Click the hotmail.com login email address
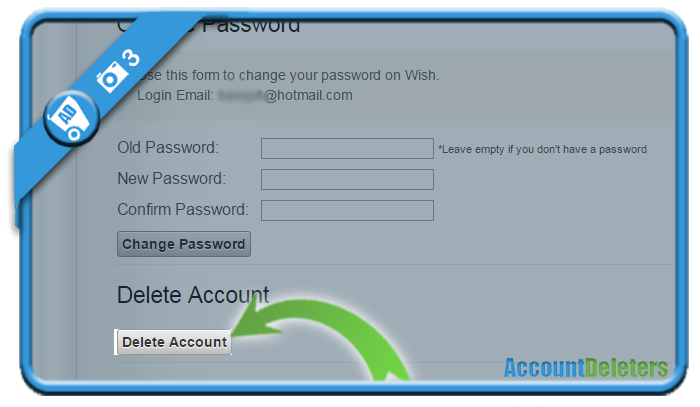 click(x=286, y=95)
